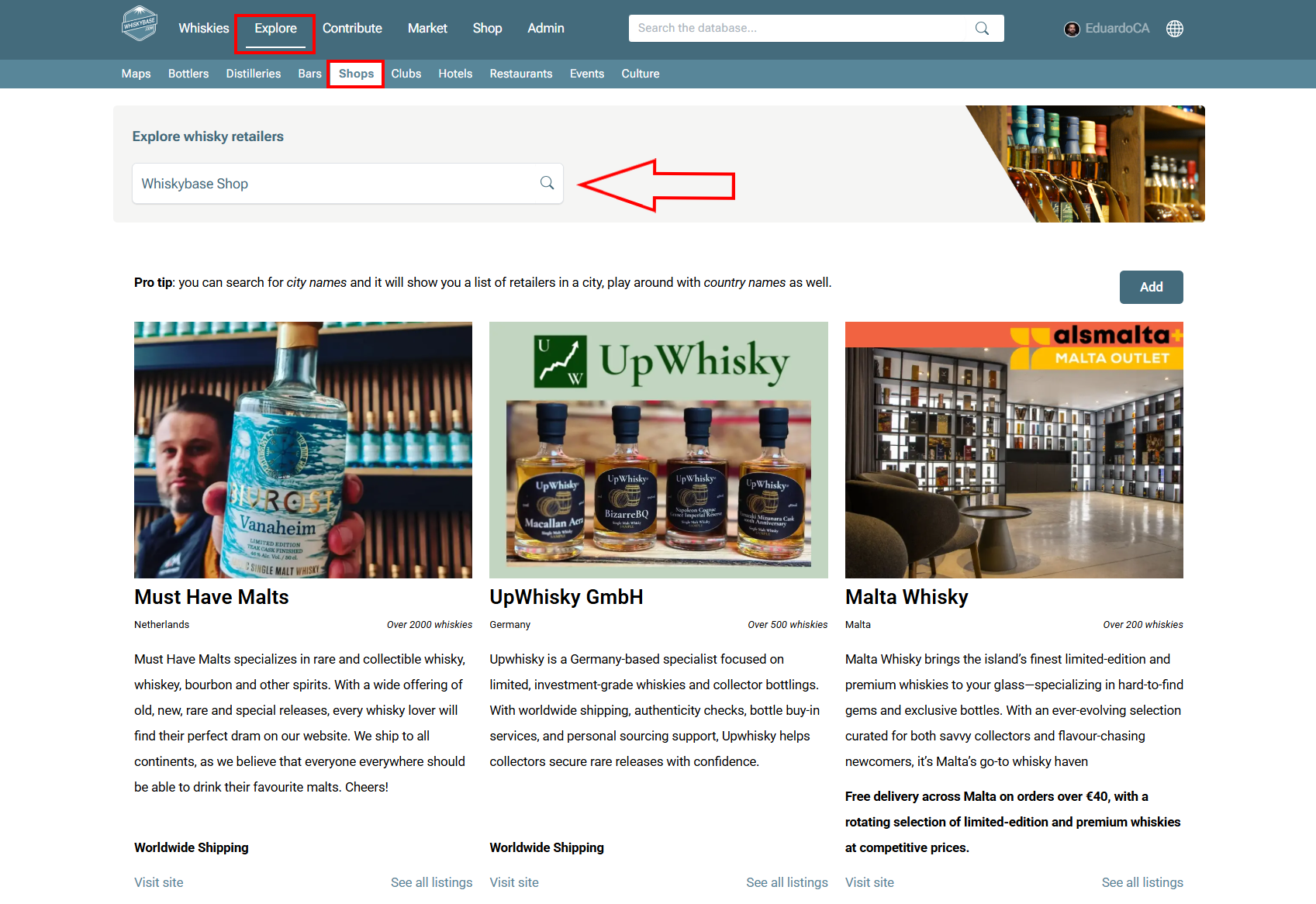Viewport: 1316px width, 904px height.
Task: Open the globe language selector icon
Action: pos(1175,29)
